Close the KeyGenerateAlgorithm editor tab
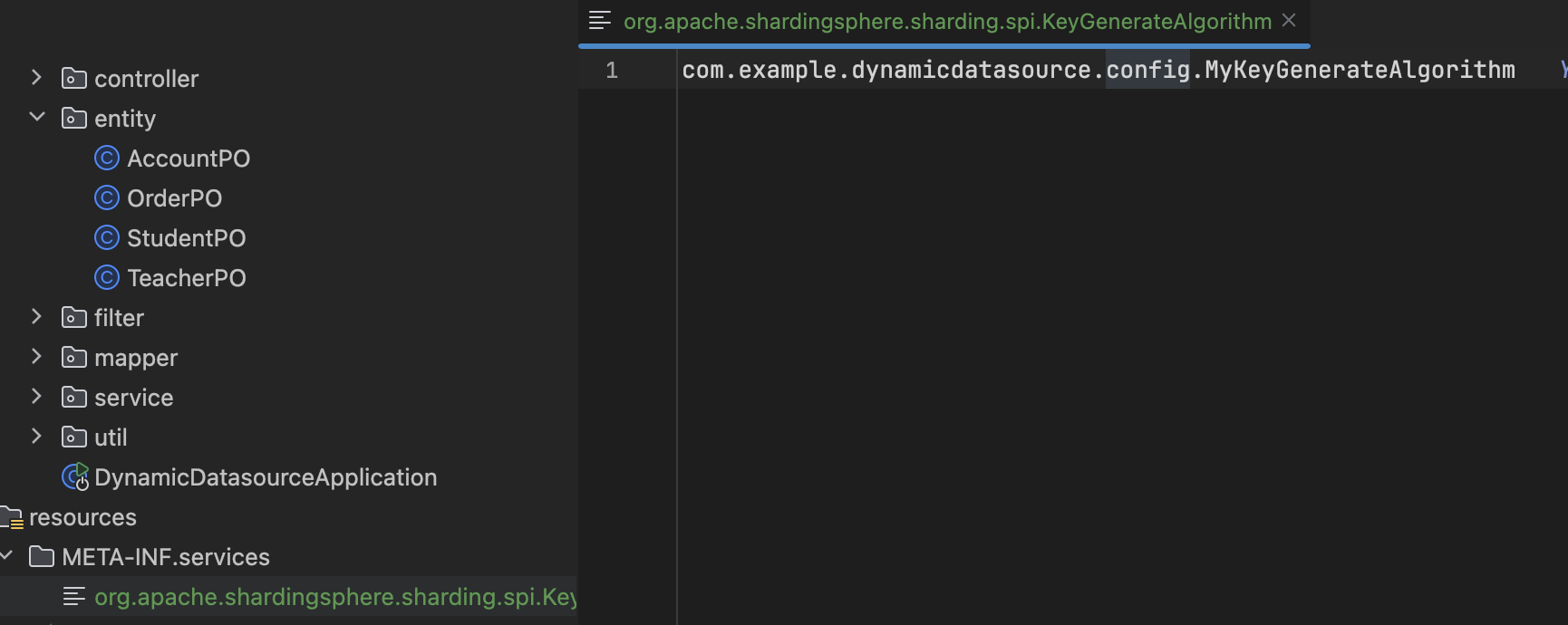This screenshot has width=1568, height=625. pos(1289,21)
